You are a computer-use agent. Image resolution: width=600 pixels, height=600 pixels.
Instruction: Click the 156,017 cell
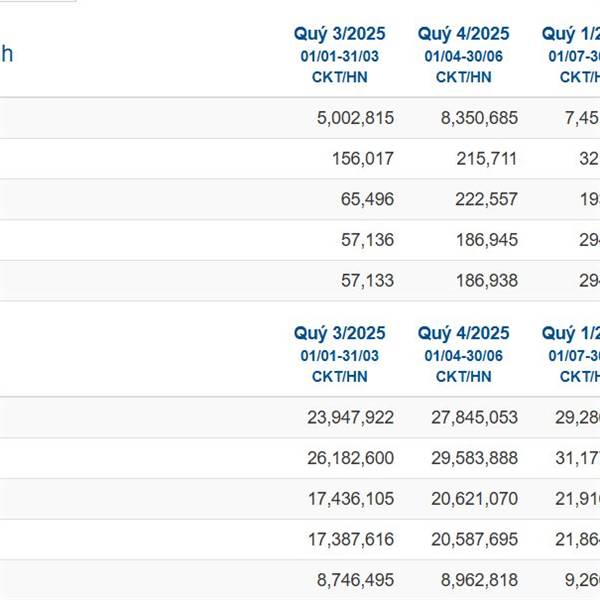(363, 158)
